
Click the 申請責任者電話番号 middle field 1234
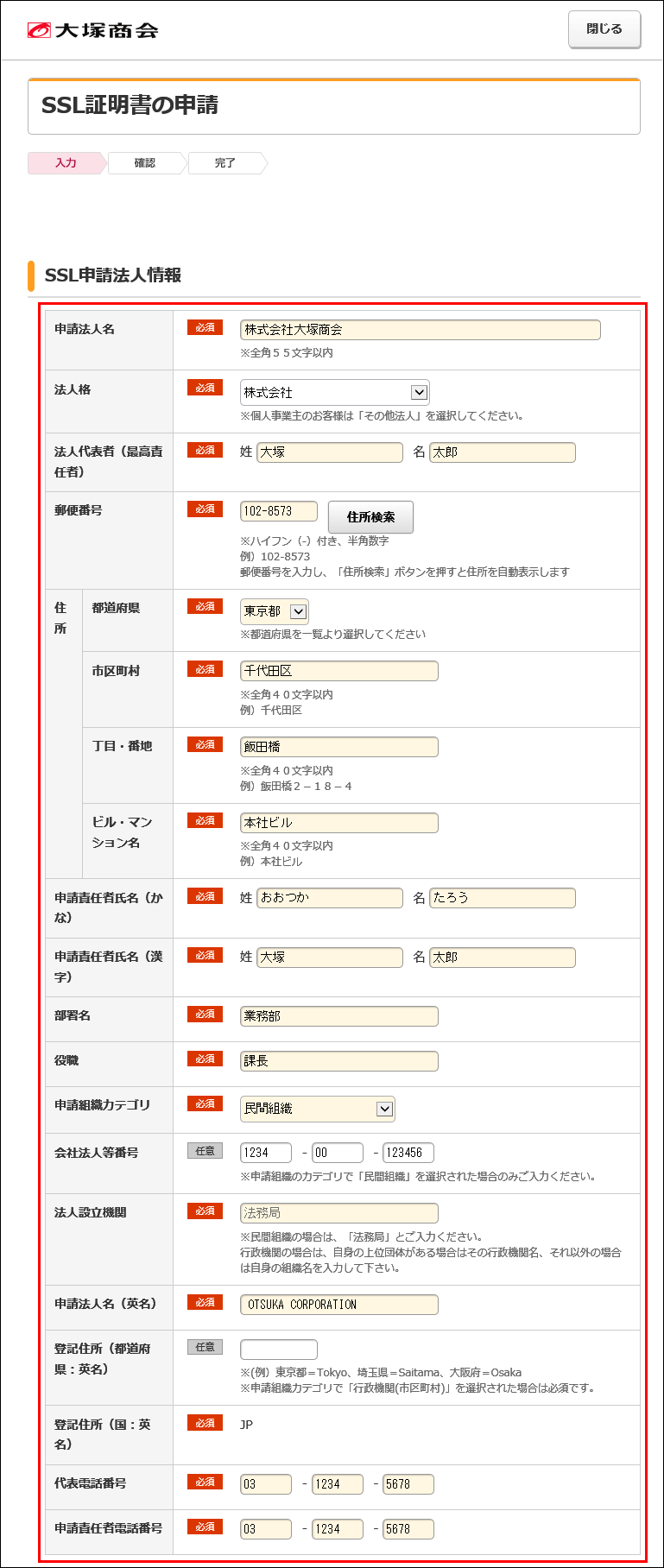pos(338,1529)
